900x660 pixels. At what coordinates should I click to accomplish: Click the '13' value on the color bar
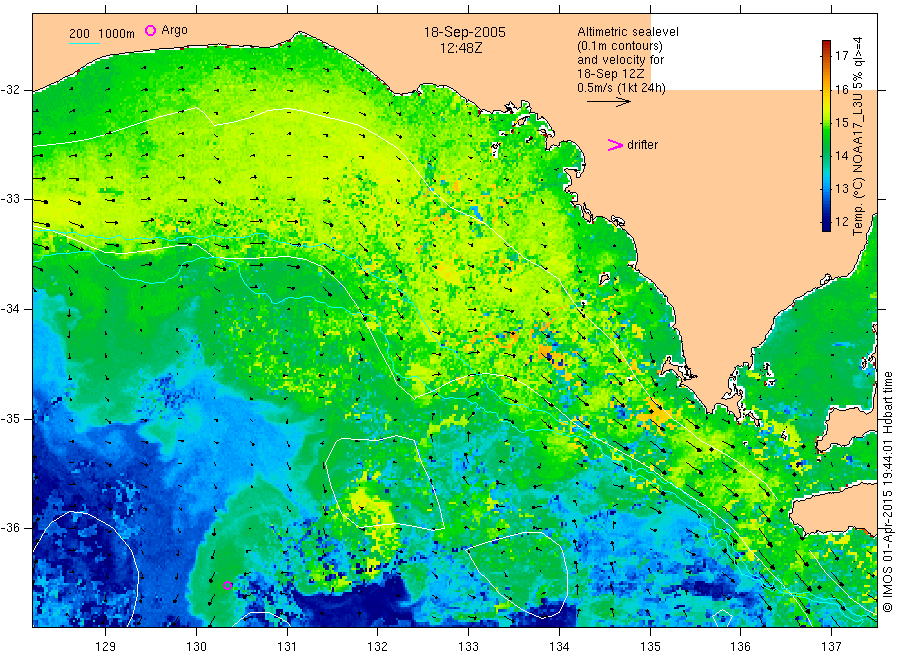point(841,188)
